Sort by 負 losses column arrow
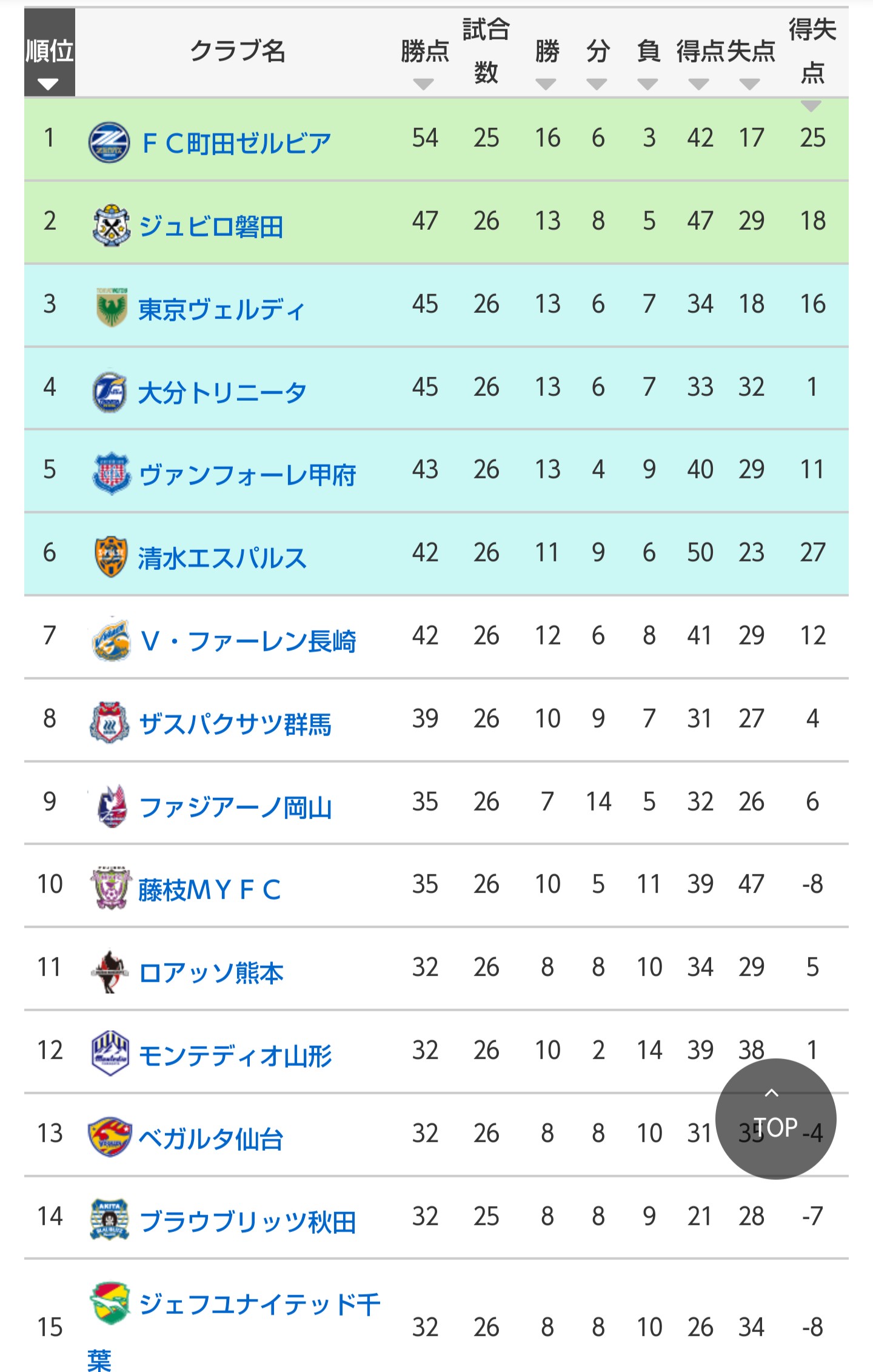Viewport: 873px width, 1372px height. click(x=648, y=84)
